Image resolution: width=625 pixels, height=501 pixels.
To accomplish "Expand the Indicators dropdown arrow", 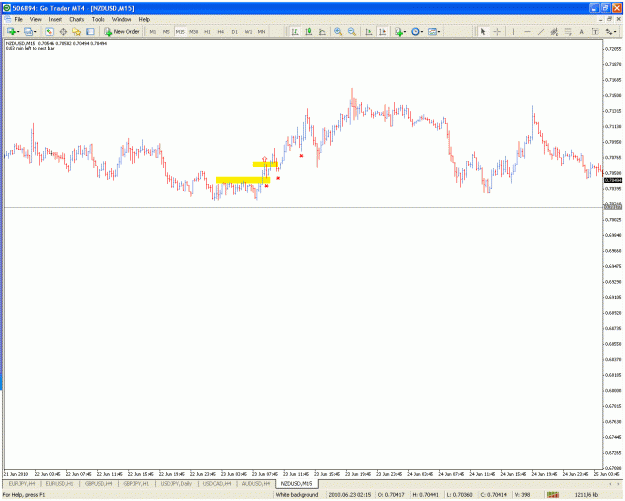I will click(405, 31).
